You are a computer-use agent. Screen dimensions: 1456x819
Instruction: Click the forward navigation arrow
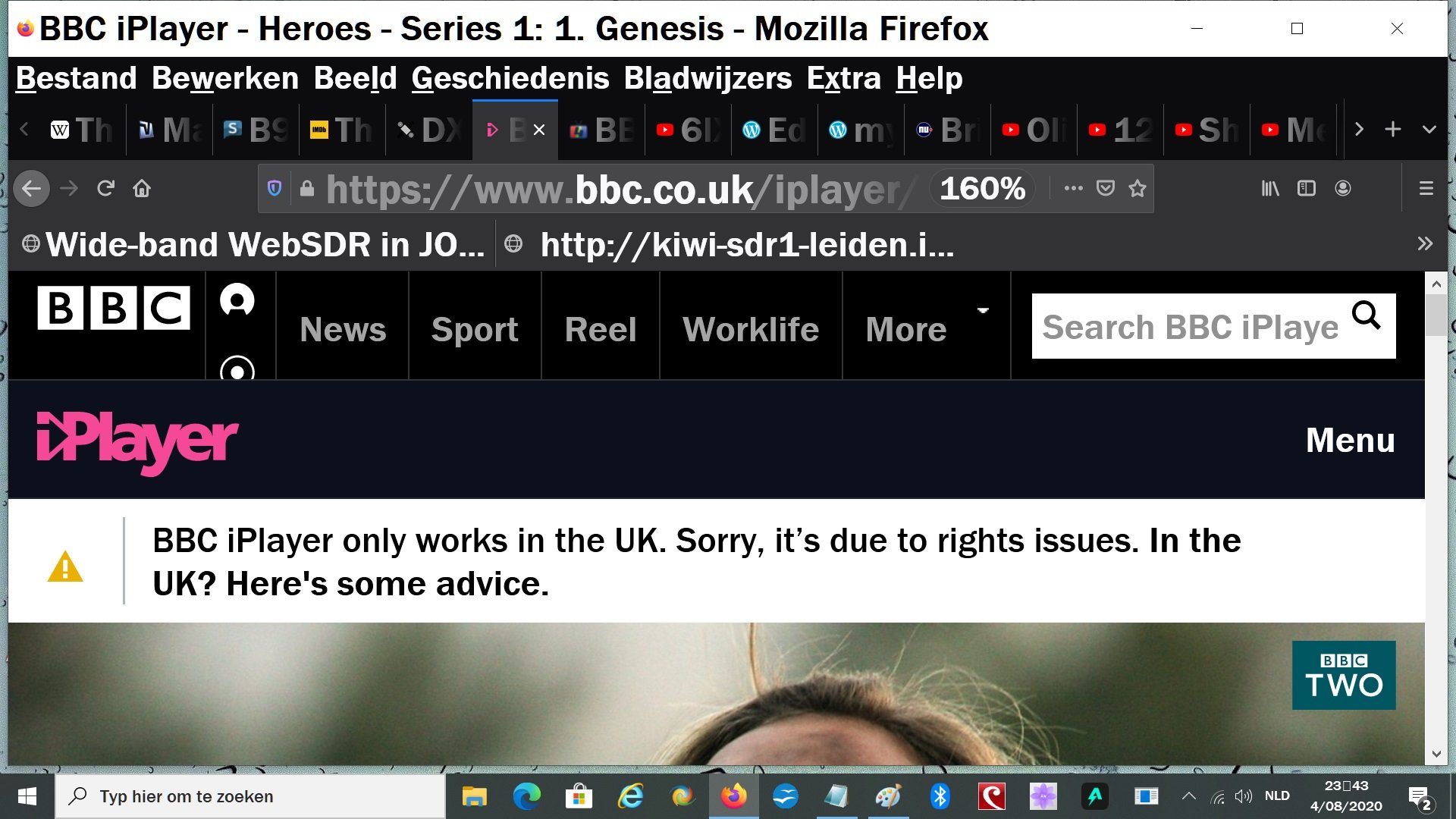(69, 188)
